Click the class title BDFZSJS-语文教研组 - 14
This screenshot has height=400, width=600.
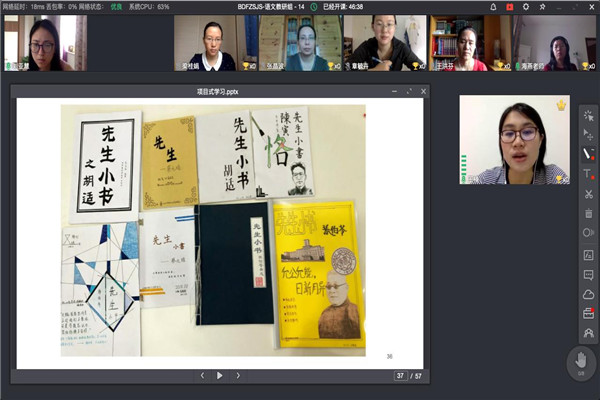pyautogui.click(x=271, y=7)
